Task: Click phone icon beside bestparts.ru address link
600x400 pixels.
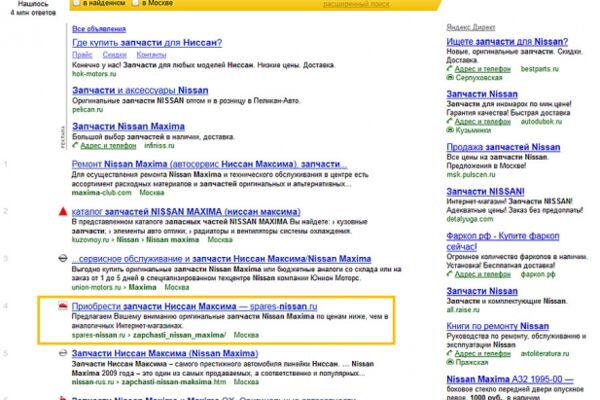Action: [x=450, y=69]
